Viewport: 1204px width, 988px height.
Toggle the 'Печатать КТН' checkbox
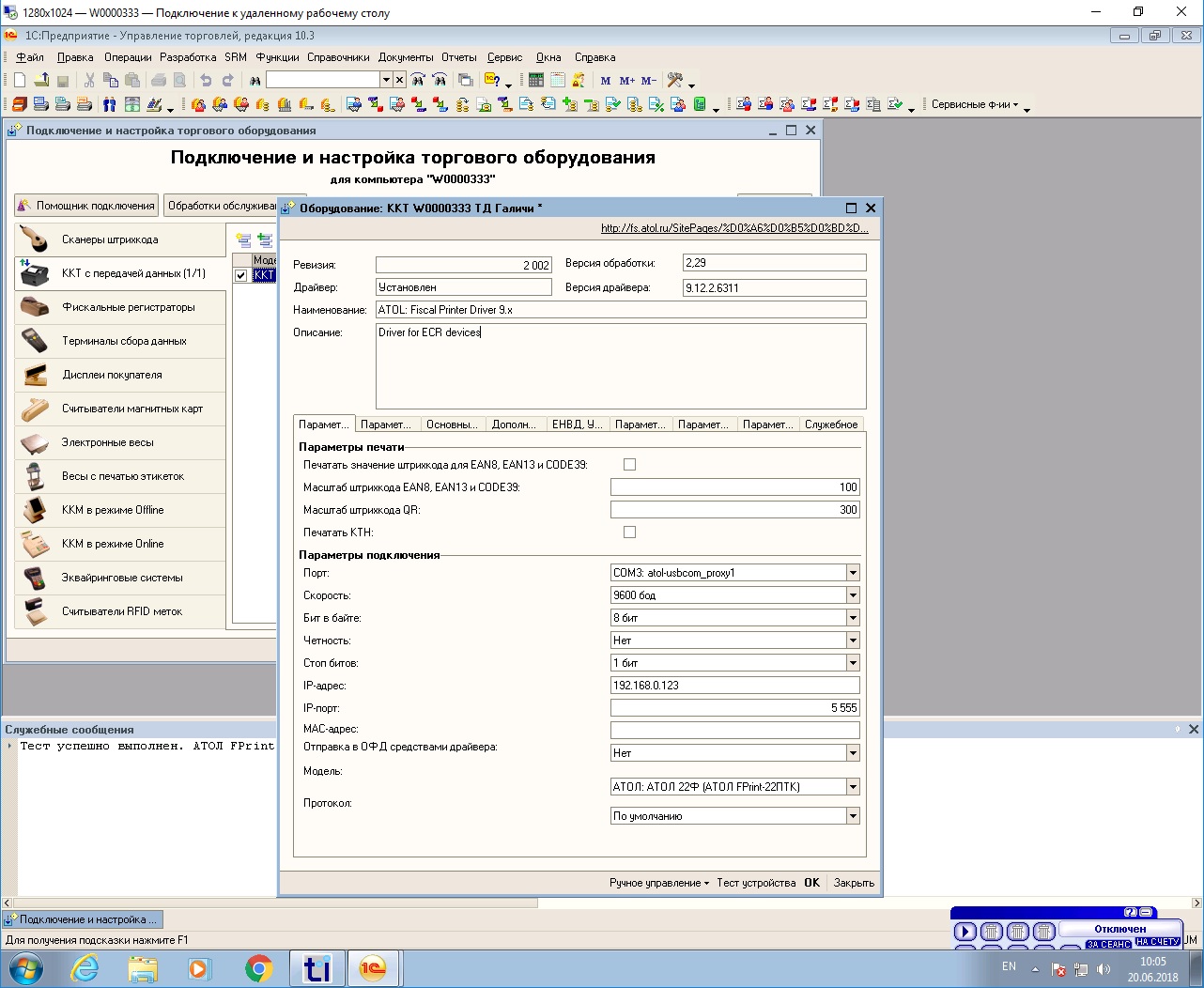[629, 532]
